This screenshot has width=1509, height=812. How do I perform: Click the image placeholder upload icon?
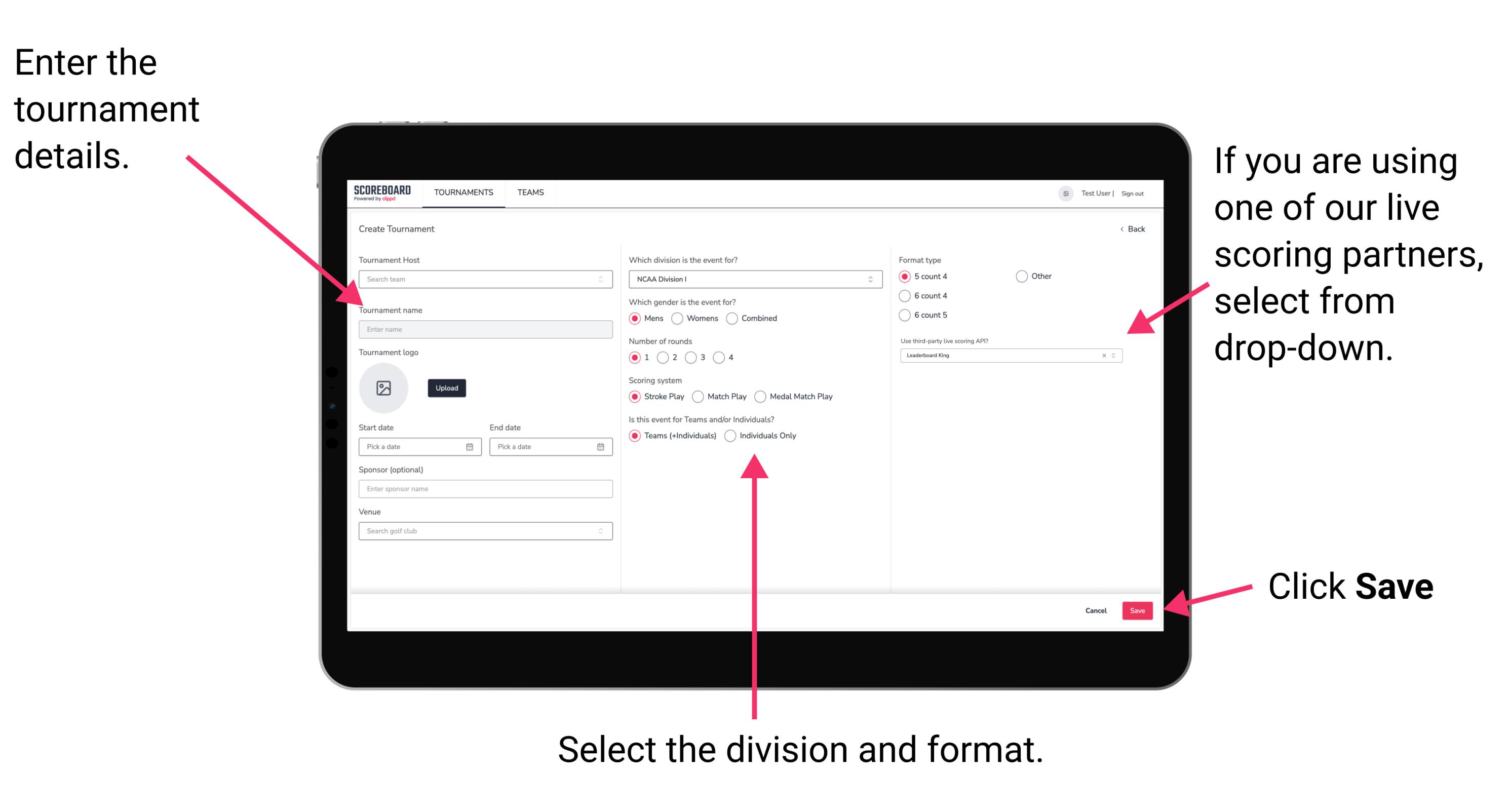click(x=384, y=388)
